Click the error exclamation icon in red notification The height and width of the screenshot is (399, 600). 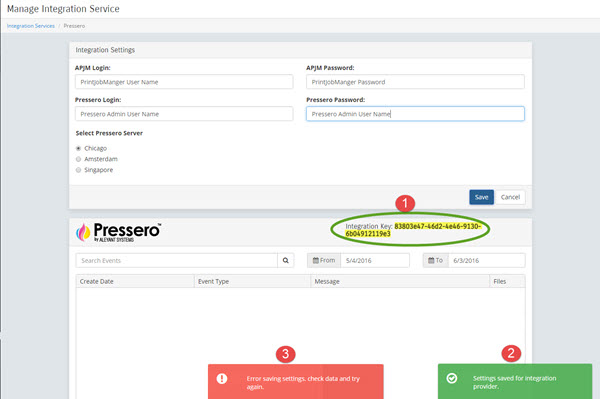(222, 379)
